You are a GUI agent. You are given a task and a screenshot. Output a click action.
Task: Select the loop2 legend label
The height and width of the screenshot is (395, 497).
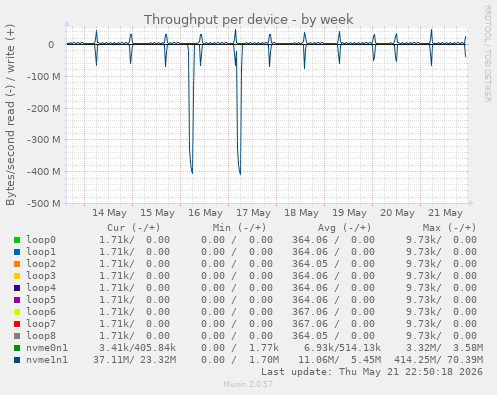(41, 264)
